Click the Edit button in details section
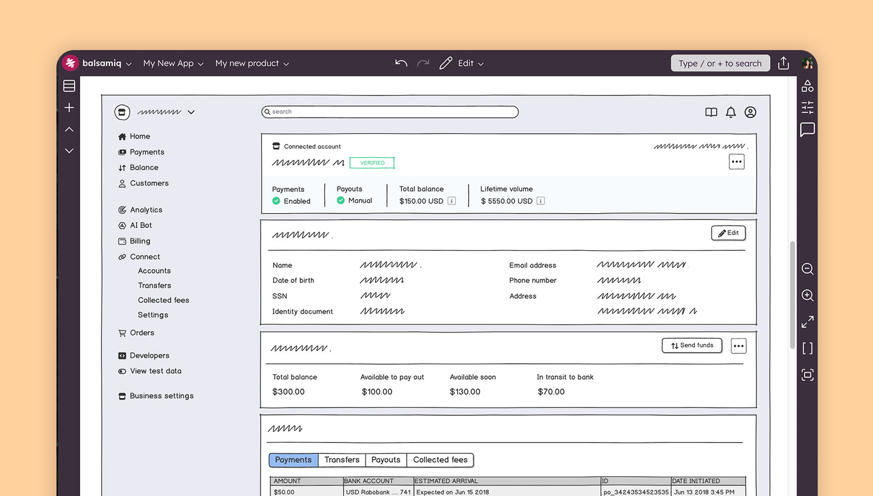 tap(728, 233)
